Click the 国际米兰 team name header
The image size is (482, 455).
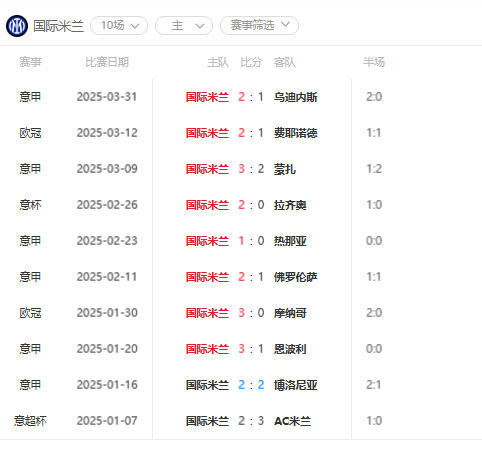(58, 26)
